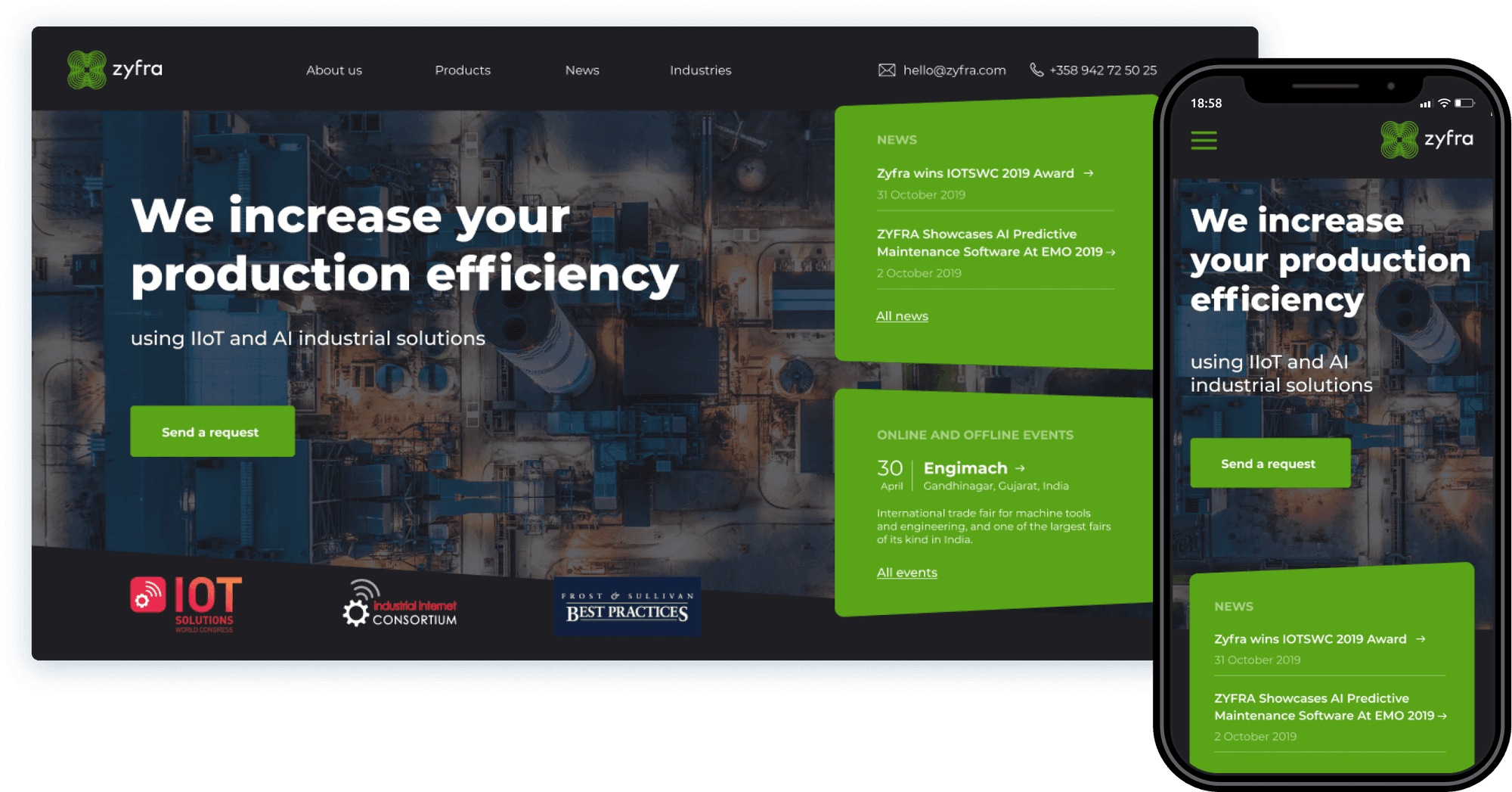The height and width of the screenshot is (792, 1512).
Task: Open phone Zyfra wins IOTSWC 2019 Award news
Action: (x=1310, y=639)
